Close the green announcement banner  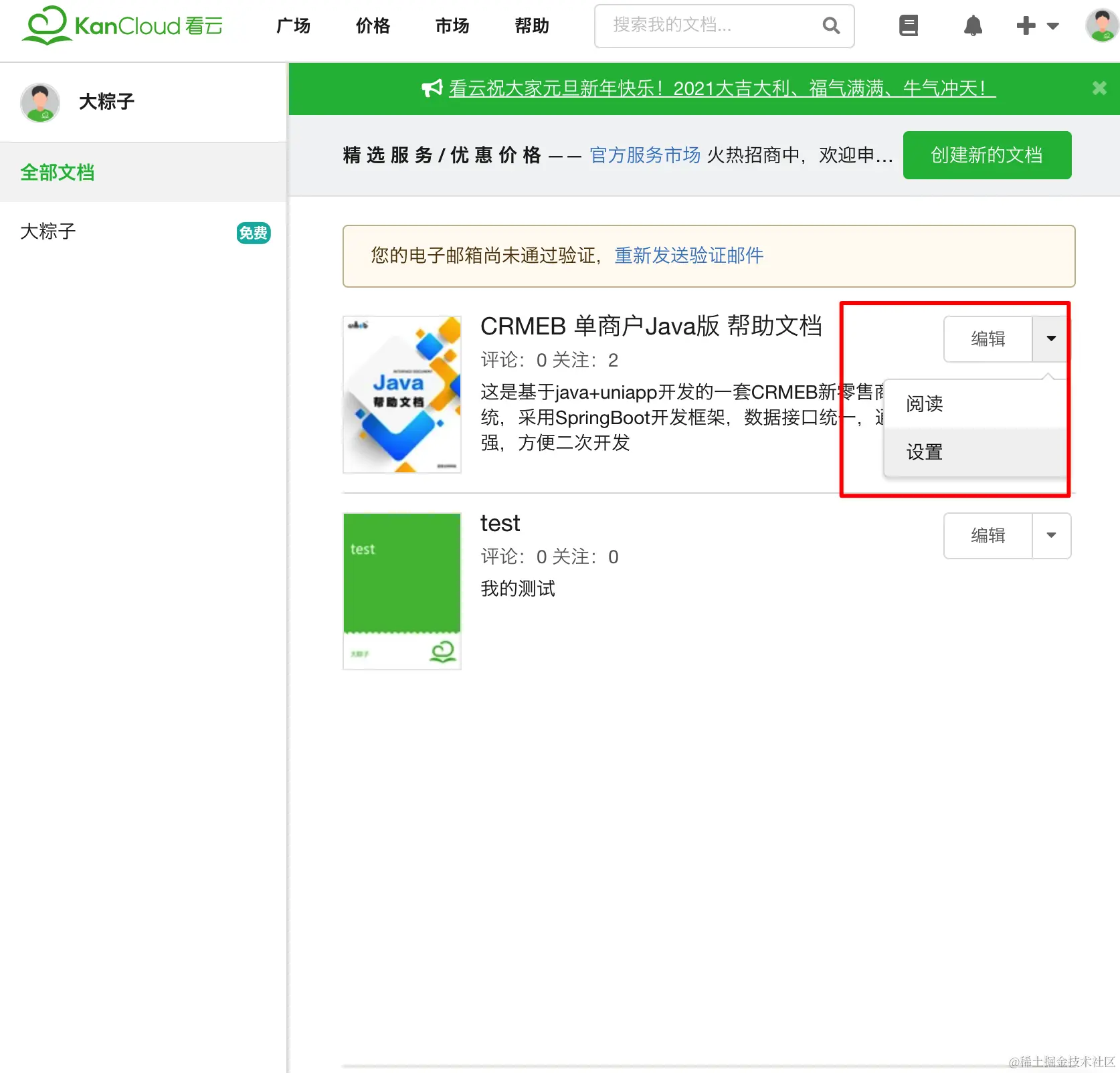click(1099, 88)
